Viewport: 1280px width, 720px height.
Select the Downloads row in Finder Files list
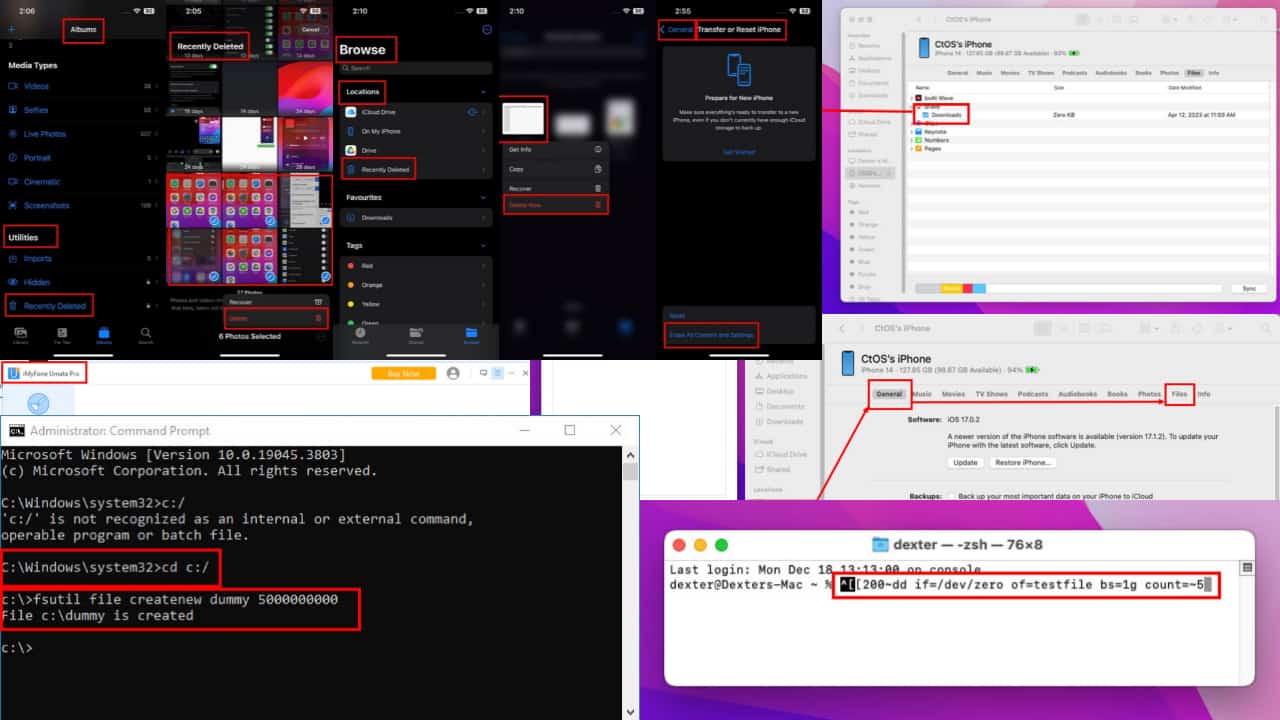point(1090,115)
